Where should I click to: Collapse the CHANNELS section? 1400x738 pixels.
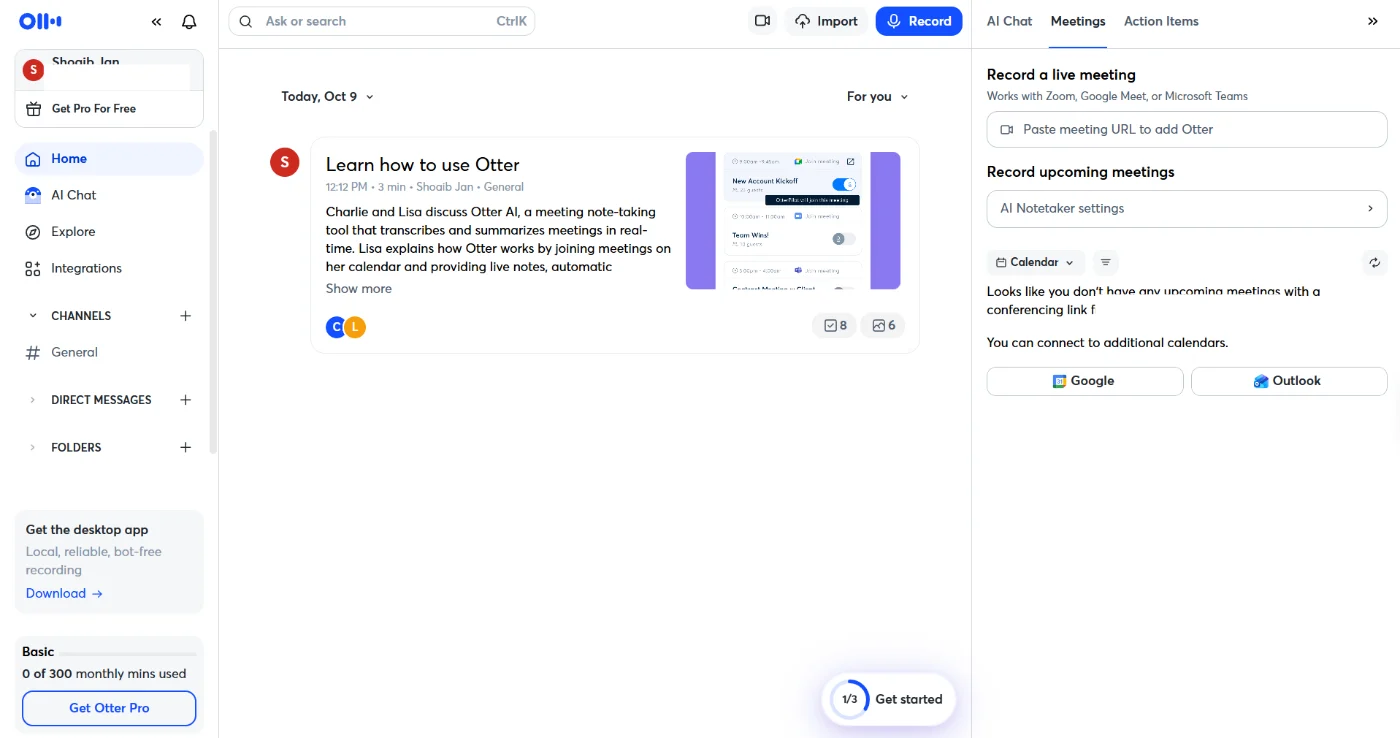[32, 316]
